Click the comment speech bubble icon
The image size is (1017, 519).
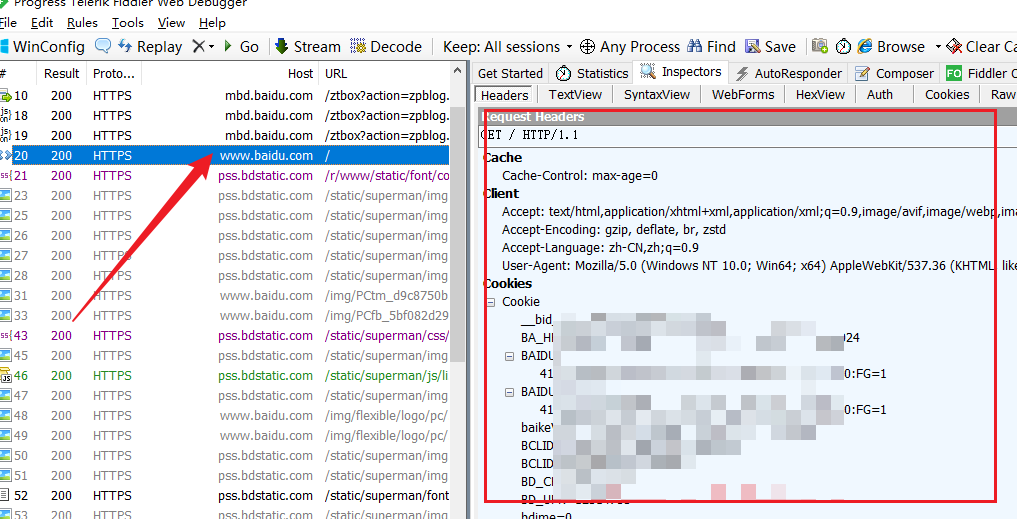tap(103, 46)
